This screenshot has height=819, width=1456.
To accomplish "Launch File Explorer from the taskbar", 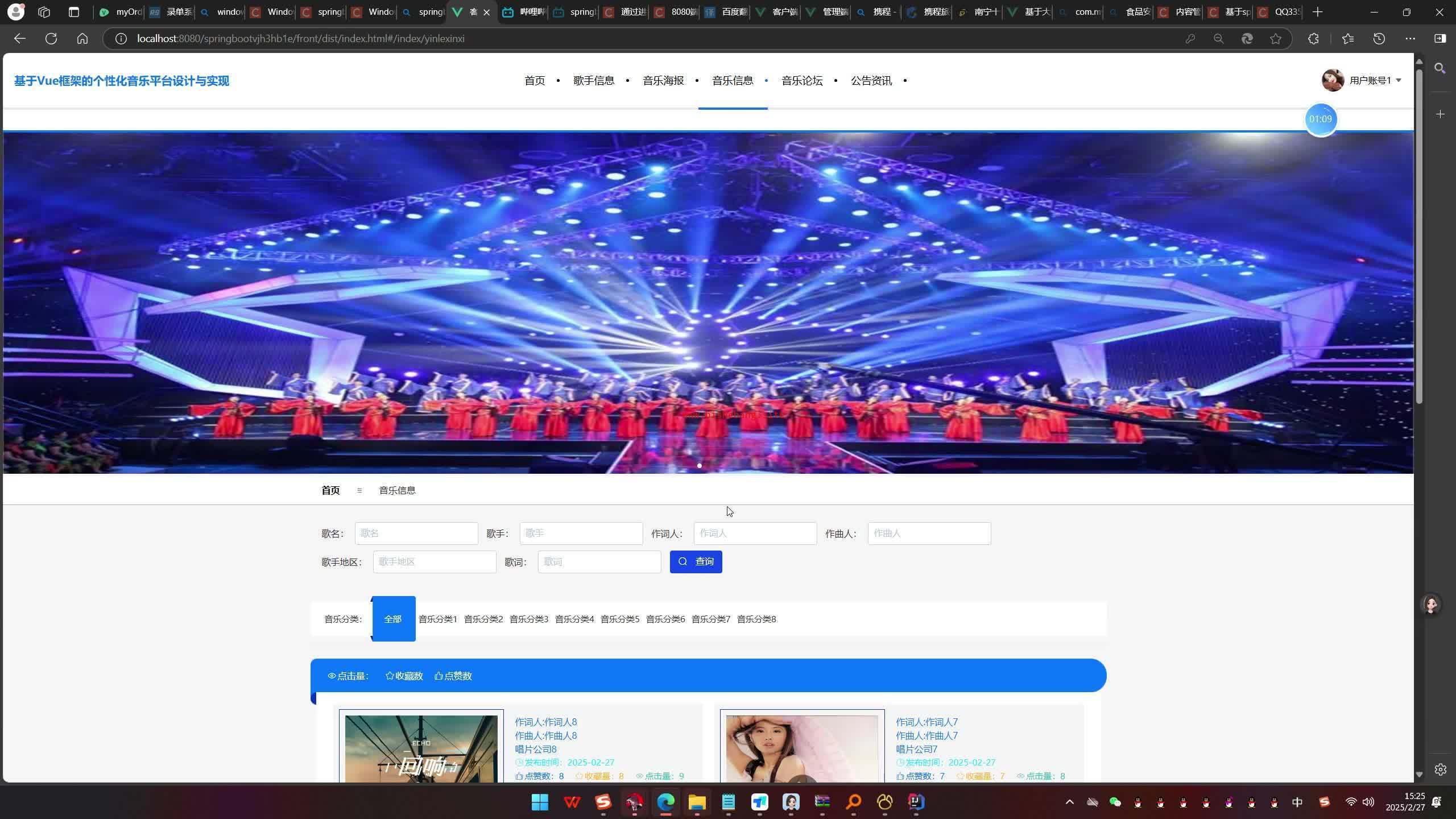I will pyautogui.click(x=697, y=802).
